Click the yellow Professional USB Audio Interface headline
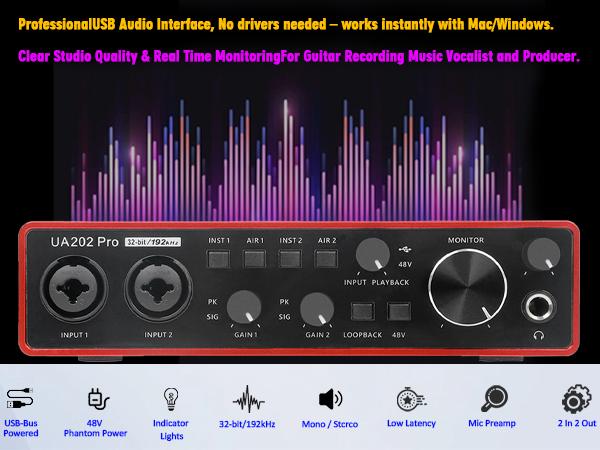The image size is (600, 450). (x=286, y=24)
